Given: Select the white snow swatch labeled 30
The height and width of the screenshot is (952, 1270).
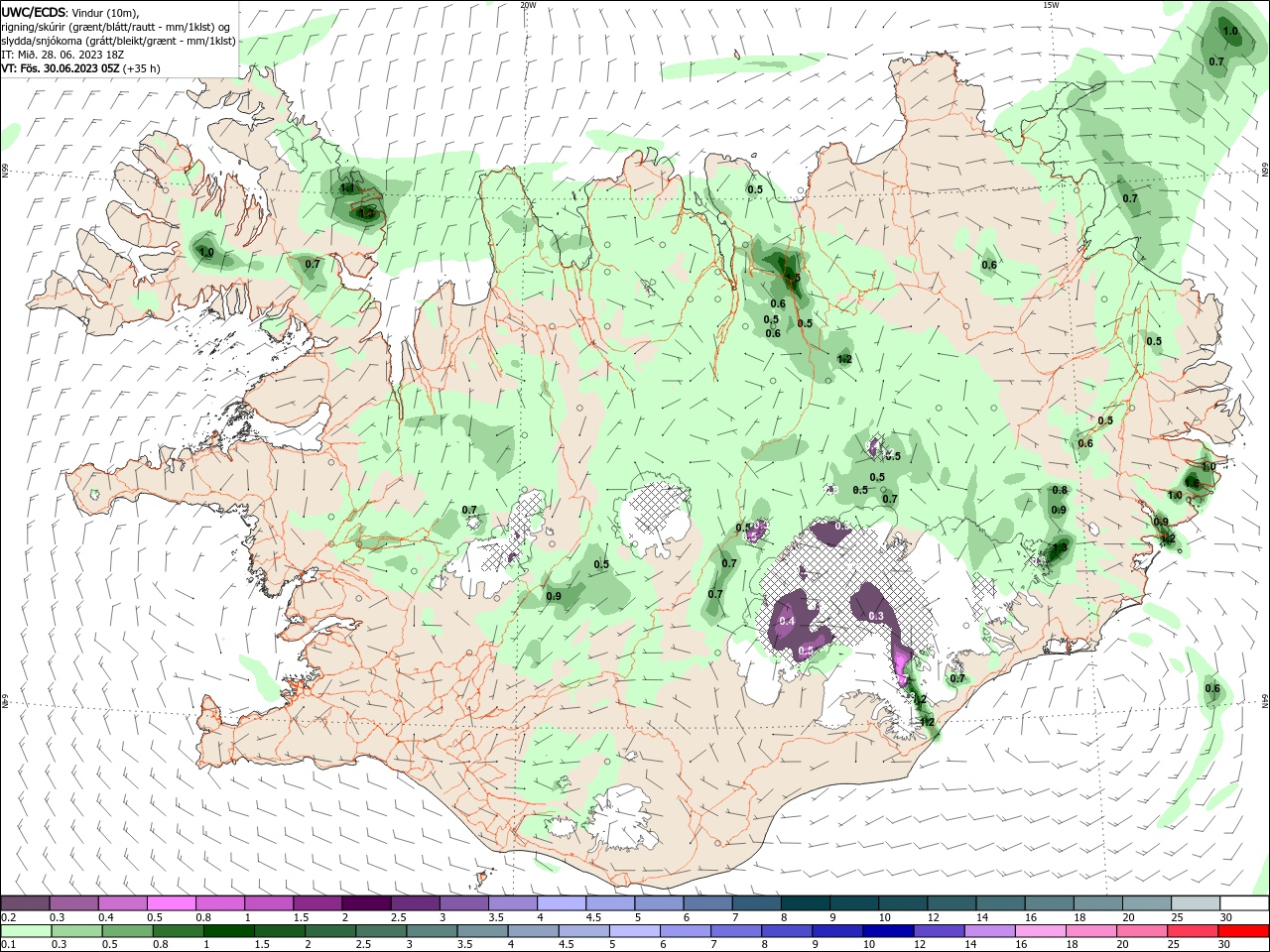Looking at the screenshot, I should click(1244, 903).
